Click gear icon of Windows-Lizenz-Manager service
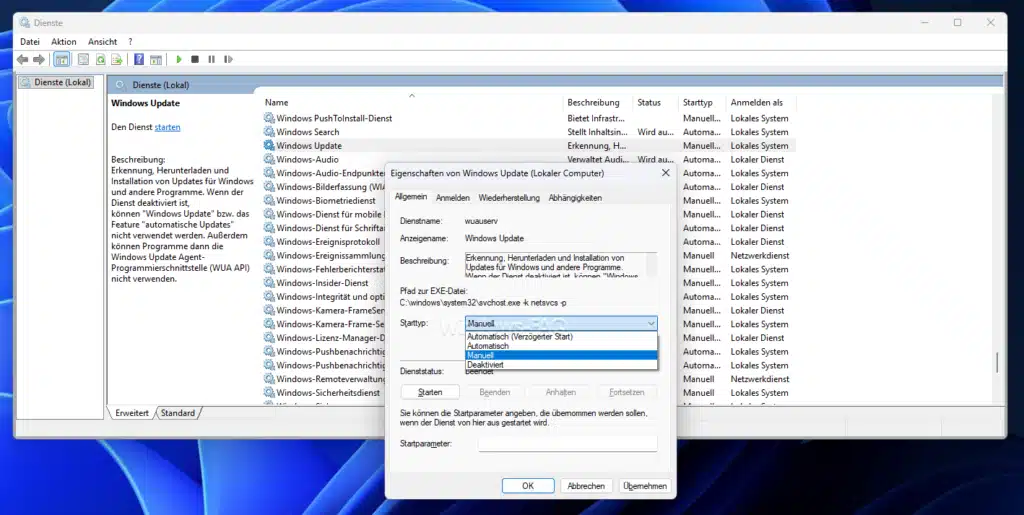This screenshot has width=1024, height=515. pyautogui.click(x=269, y=337)
